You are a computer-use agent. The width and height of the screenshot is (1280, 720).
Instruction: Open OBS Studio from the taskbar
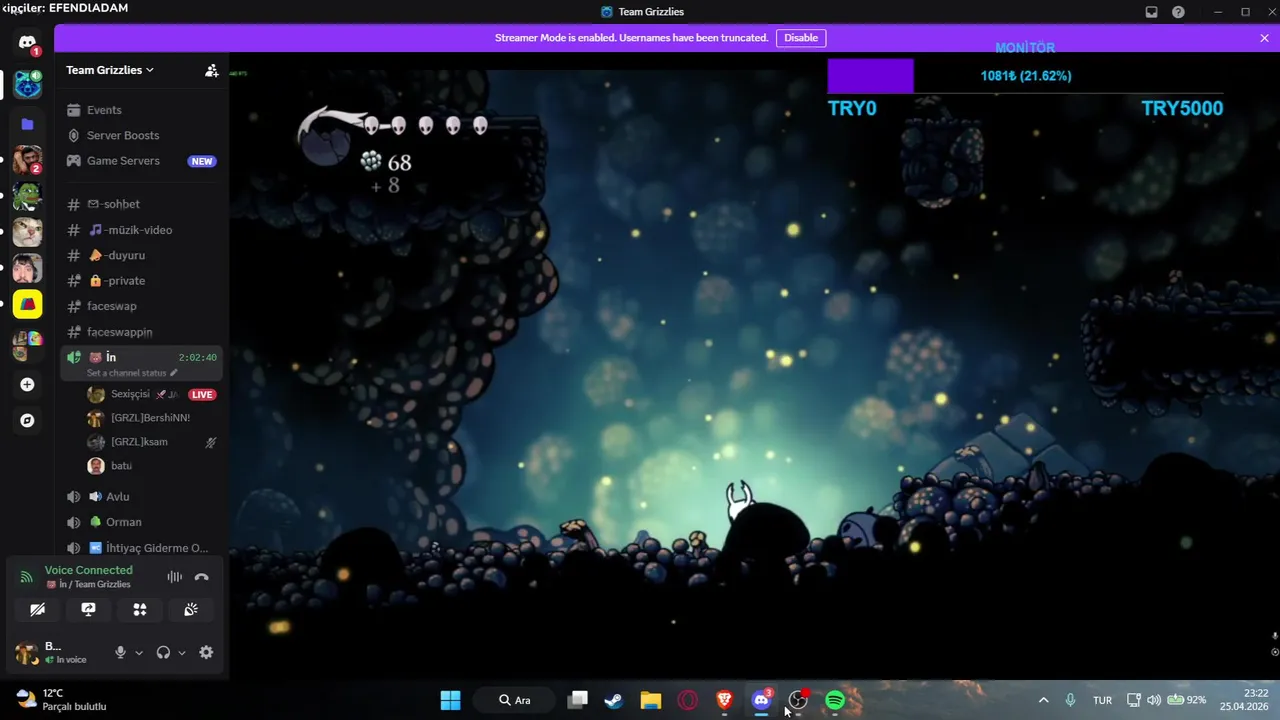pyautogui.click(x=798, y=700)
